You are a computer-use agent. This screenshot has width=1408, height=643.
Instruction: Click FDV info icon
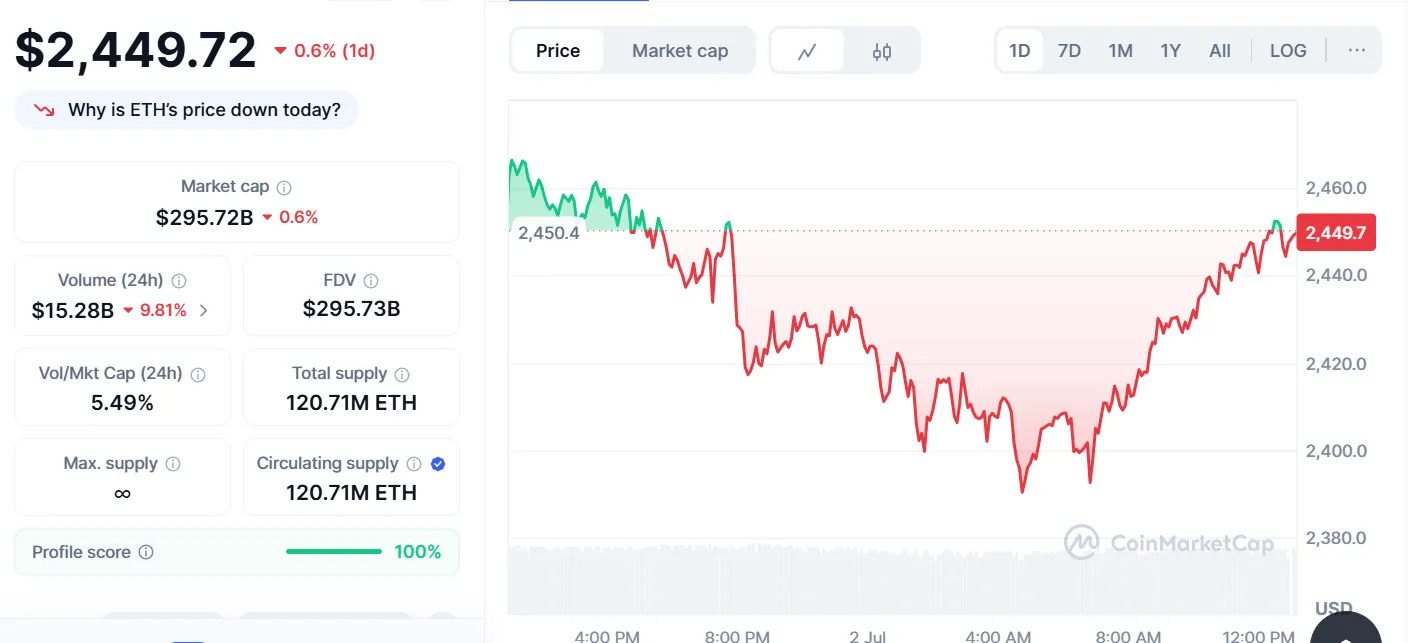coord(371,281)
